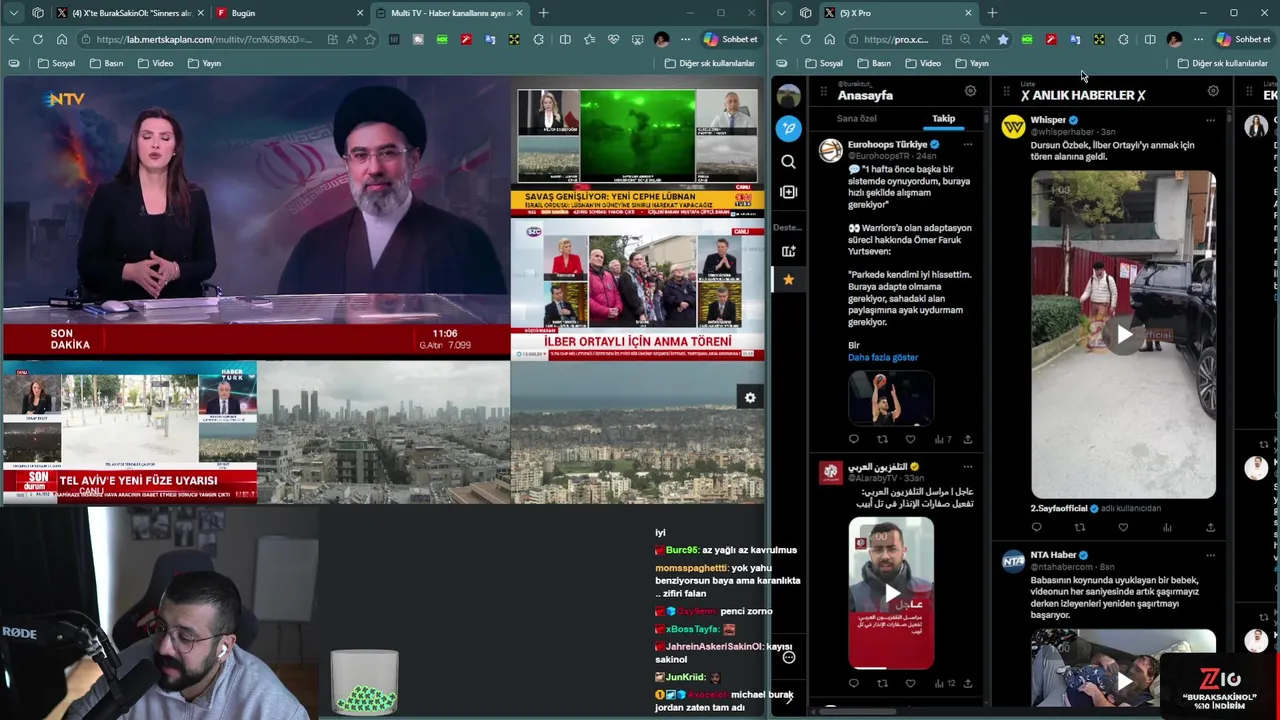Open Yayın bookmarks folder in left browser
1280x720 pixels.
pyautogui.click(x=203, y=63)
